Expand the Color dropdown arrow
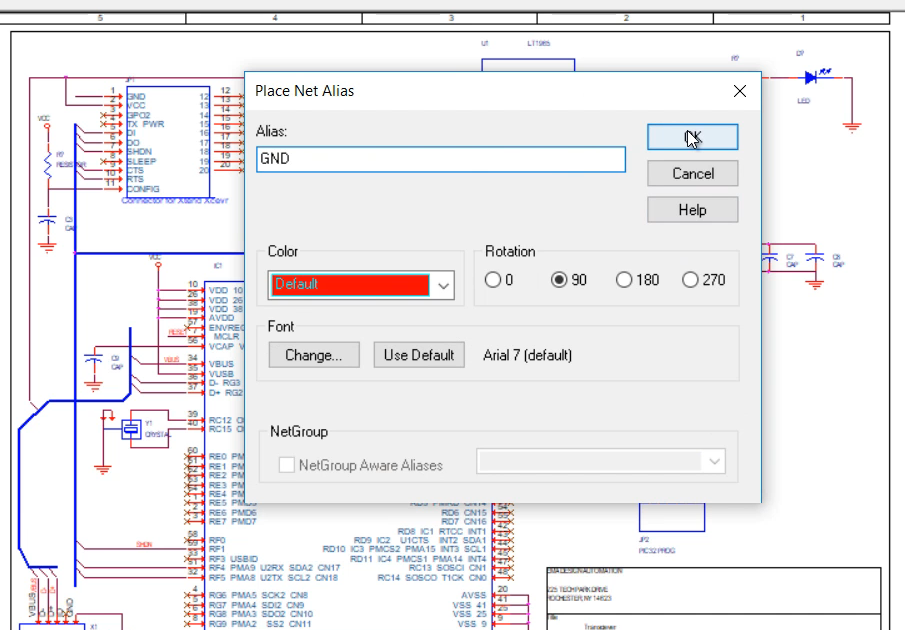 coord(444,285)
